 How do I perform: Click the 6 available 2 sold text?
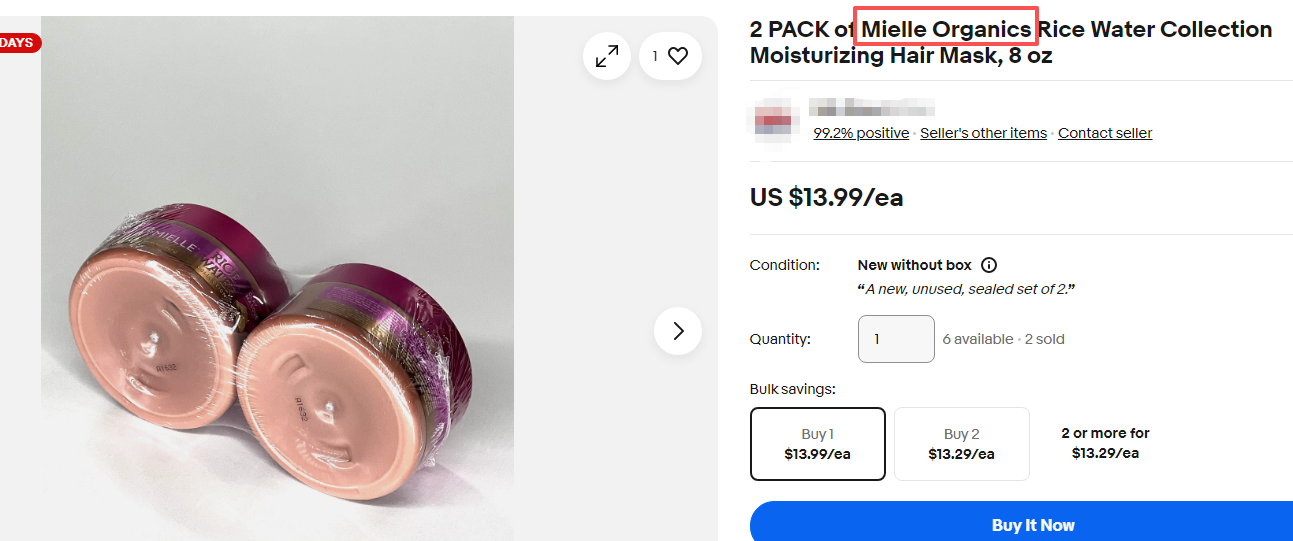coord(1003,339)
